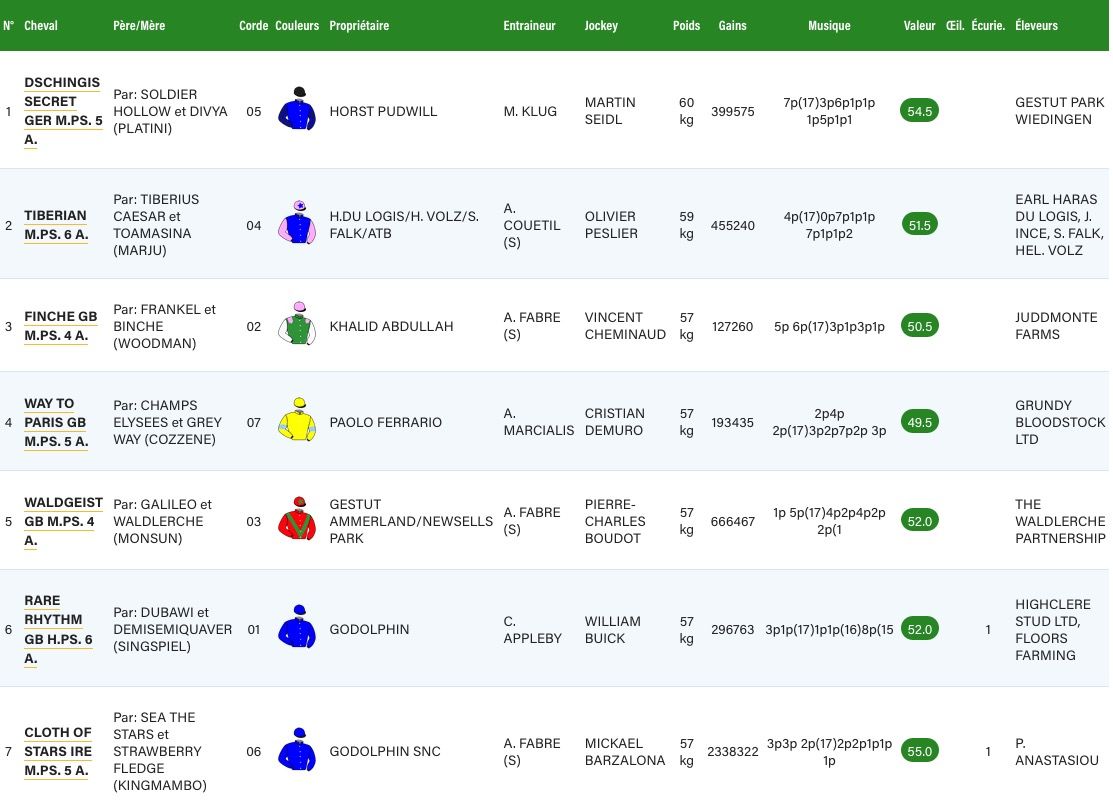Click Tiberian's pink and blue silks icon
Viewport: 1113px width, 809px height.
coord(297,223)
